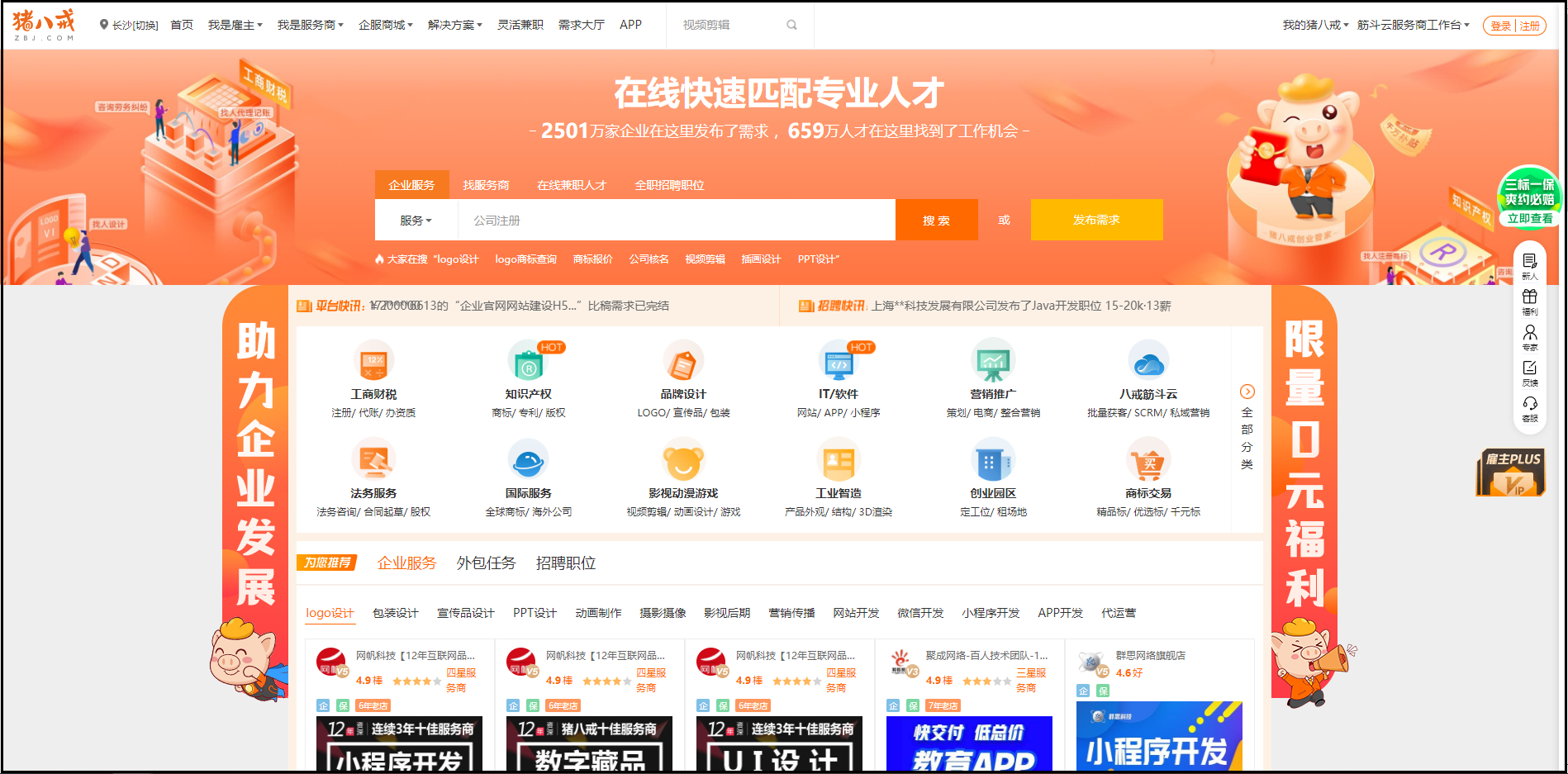
Task: Open the 雇主PLUS VIP badge
Action: (x=1511, y=472)
